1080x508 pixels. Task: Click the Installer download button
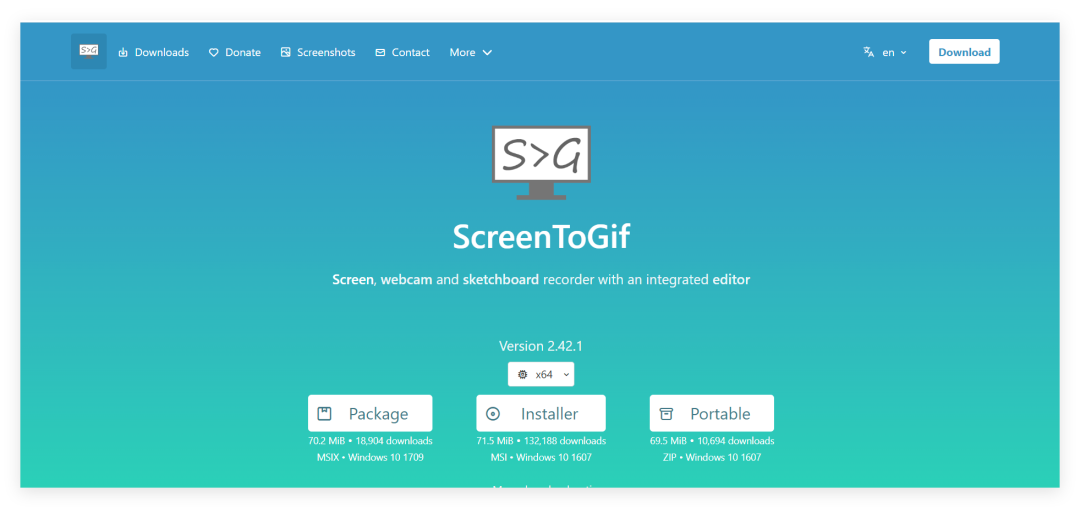[x=541, y=413]
